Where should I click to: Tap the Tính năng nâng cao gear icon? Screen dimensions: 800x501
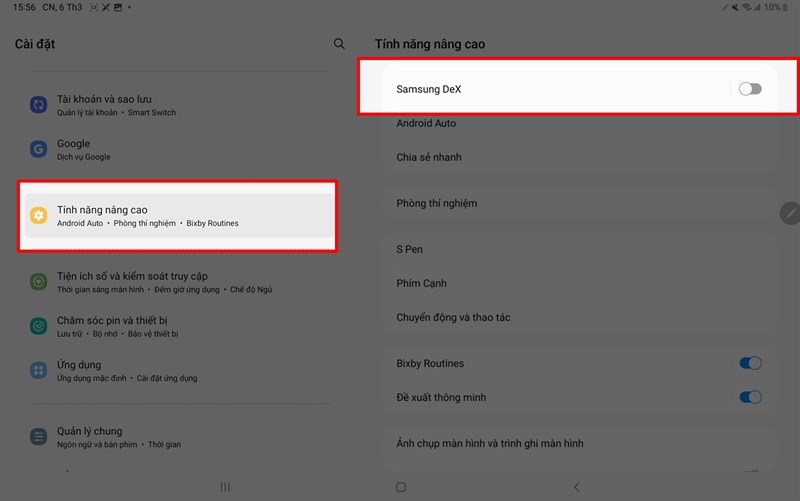click(x=39, y=215)
